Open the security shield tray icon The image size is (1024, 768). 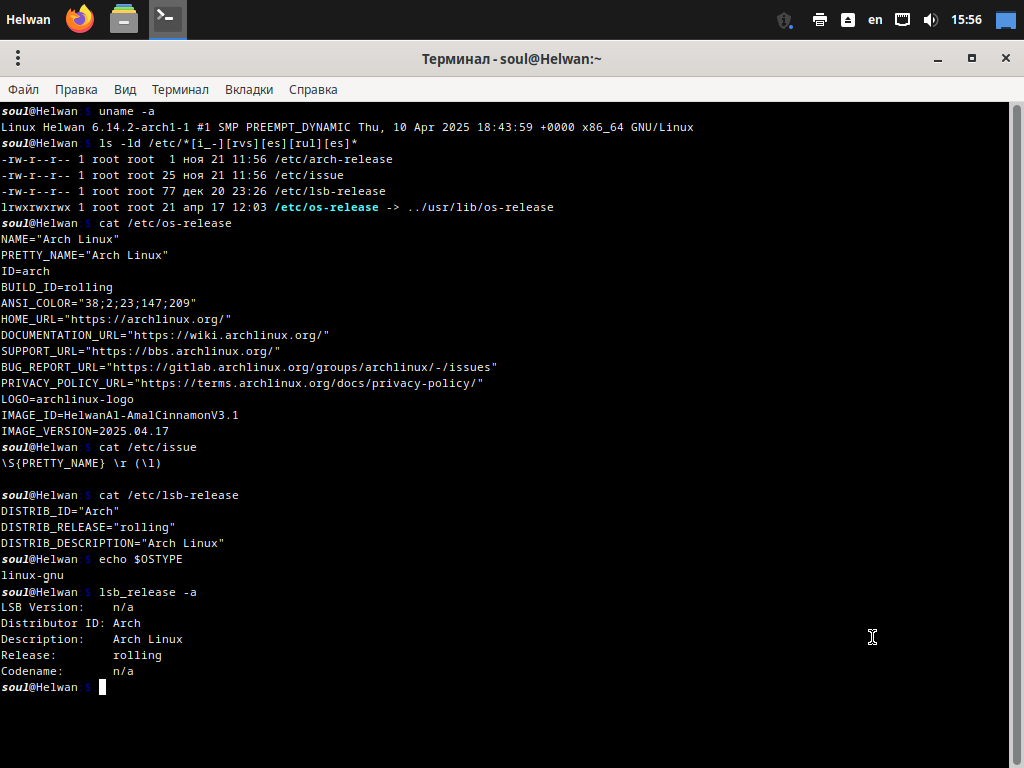click(784, 20)
